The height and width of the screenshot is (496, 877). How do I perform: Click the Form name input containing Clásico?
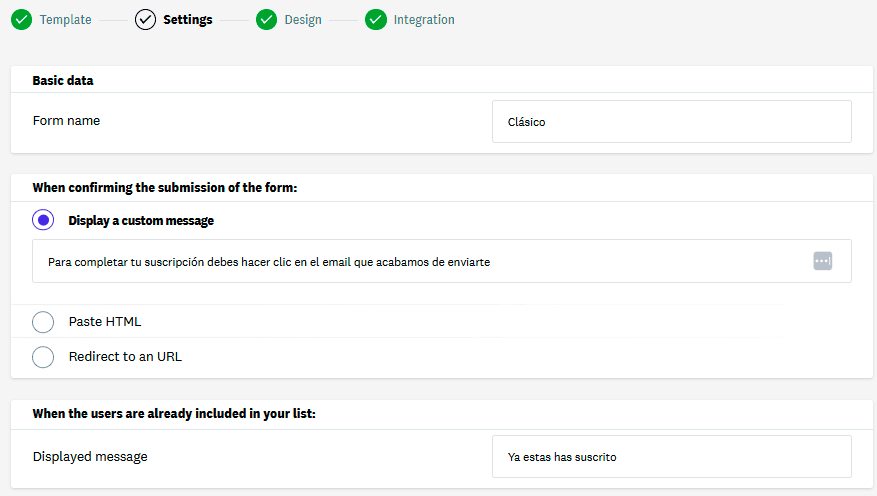pyautogui.click(x=672, y=121)
